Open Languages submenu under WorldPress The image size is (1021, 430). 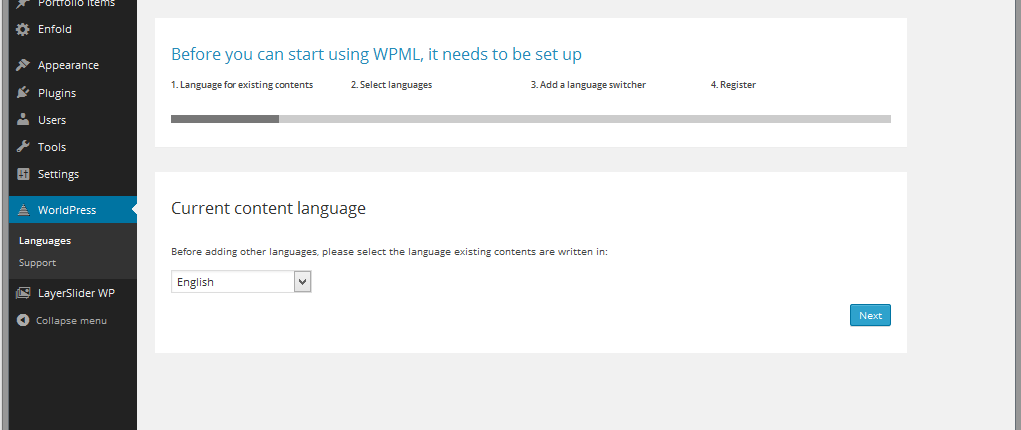tap(45, 240)
